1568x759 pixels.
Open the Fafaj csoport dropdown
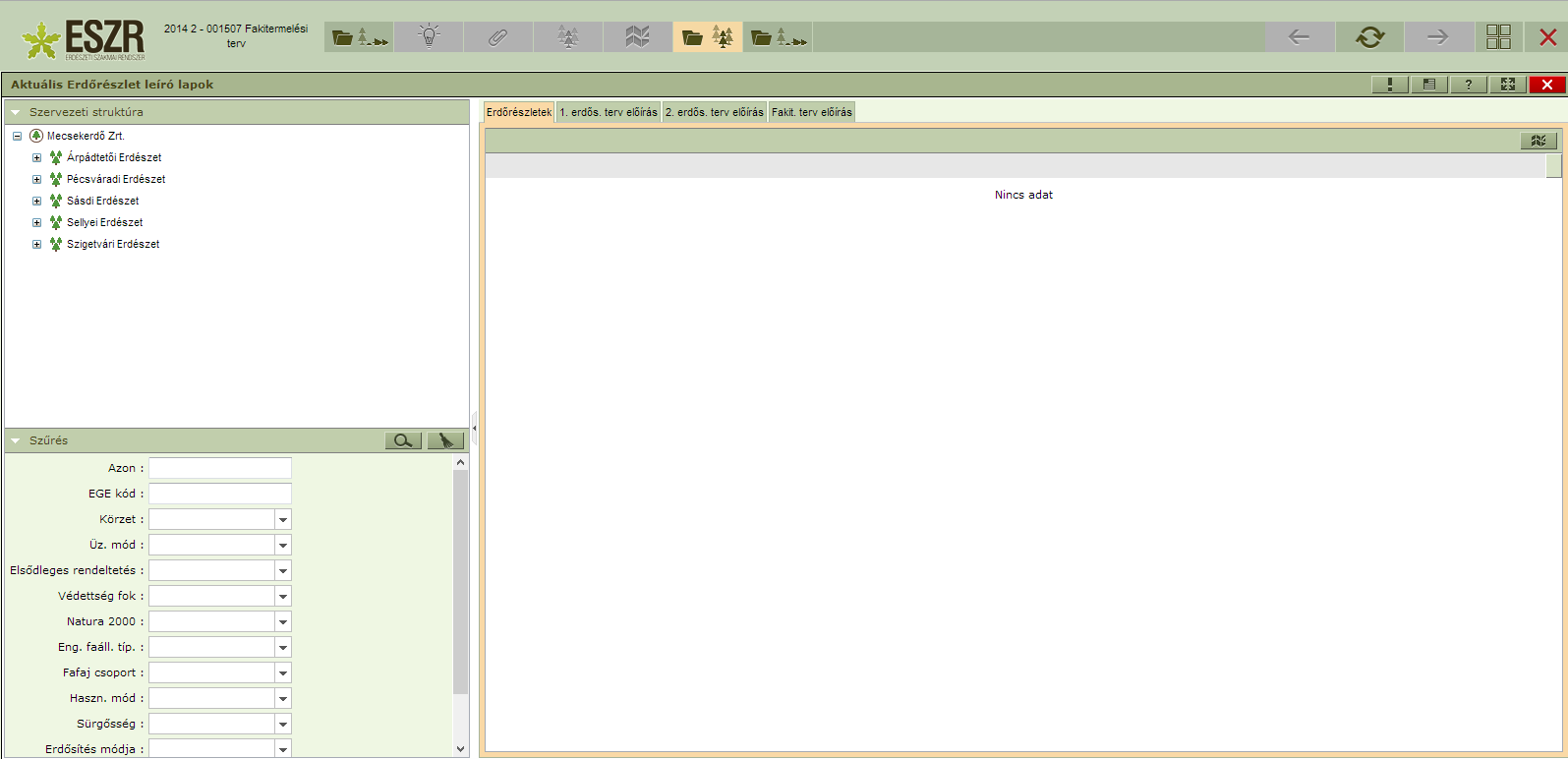(x=283, y=672)
